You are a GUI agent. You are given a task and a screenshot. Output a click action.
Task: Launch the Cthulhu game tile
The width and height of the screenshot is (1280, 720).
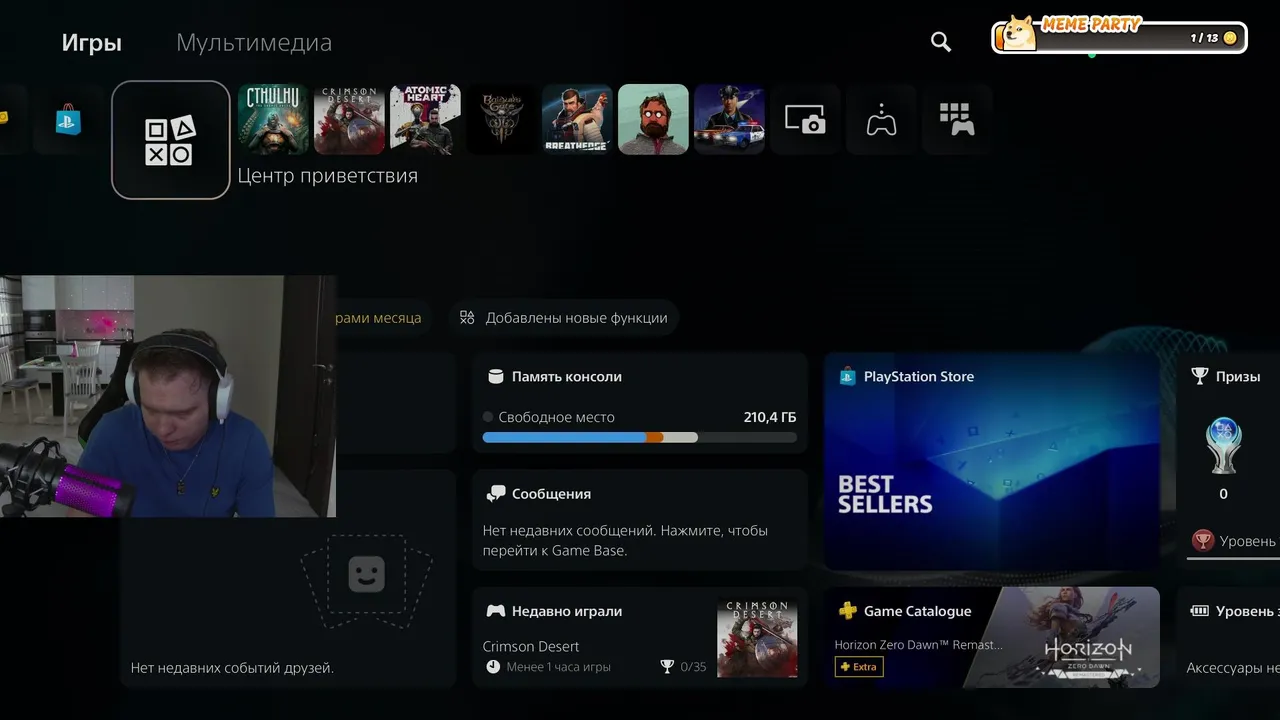coord(274,119)
